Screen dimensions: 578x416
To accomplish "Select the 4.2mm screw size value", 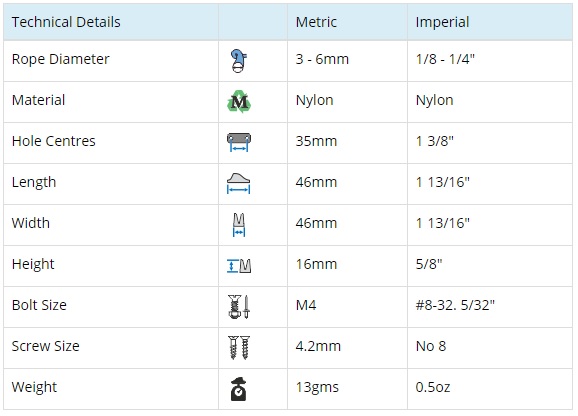I will 318,346.
